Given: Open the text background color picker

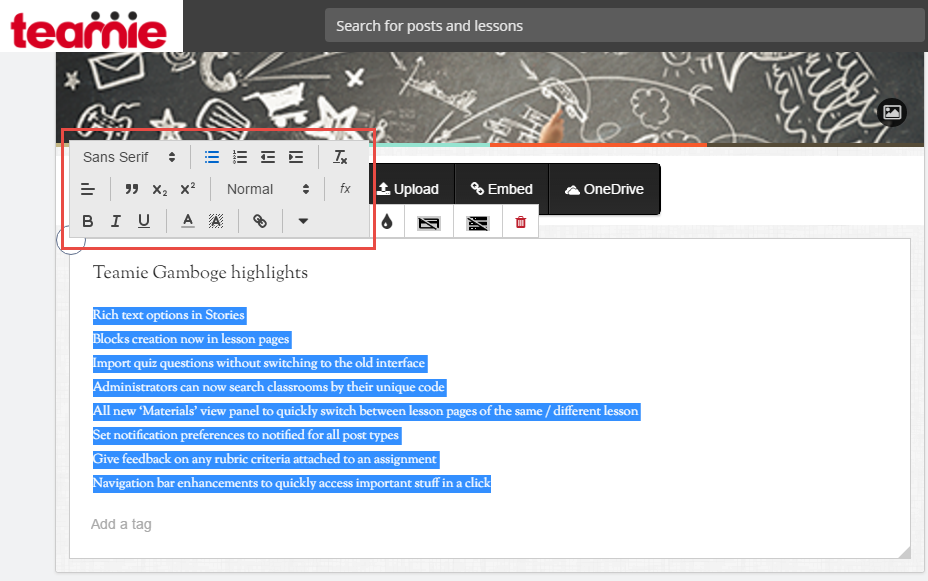Looking at the screenshot, I should click(216, 221).
